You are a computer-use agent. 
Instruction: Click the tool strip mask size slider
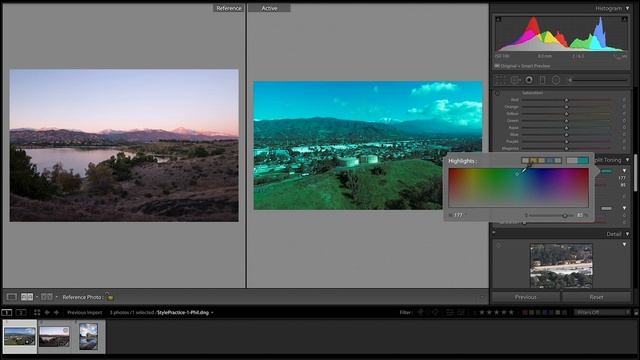point(599,80)
